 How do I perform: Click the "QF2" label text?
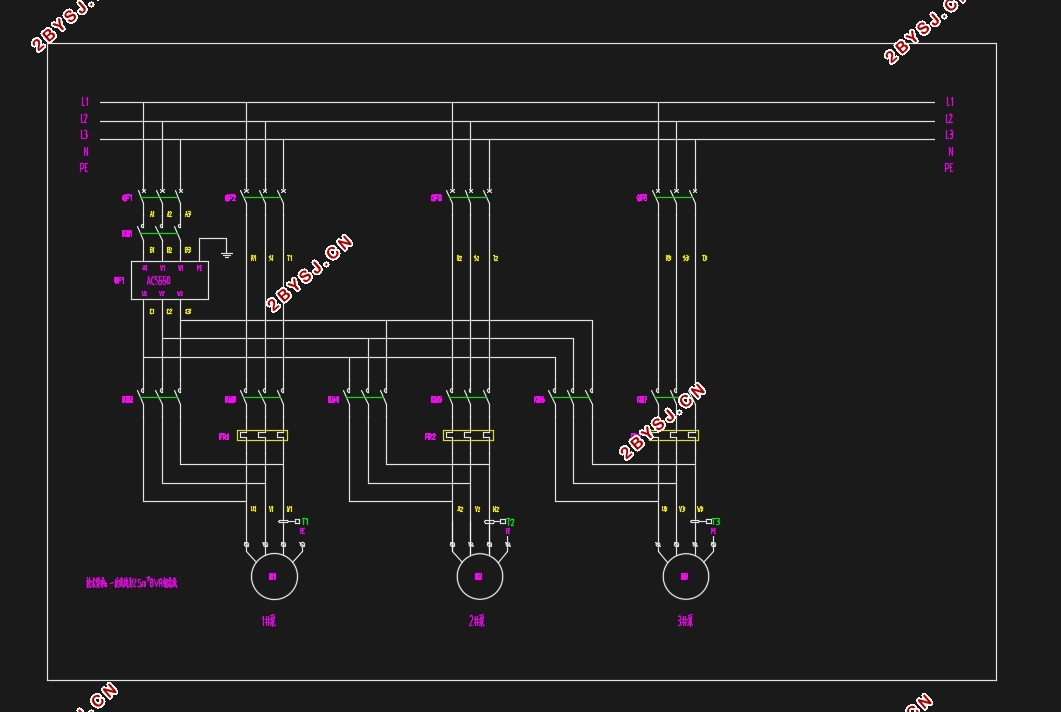click(231, 198)
